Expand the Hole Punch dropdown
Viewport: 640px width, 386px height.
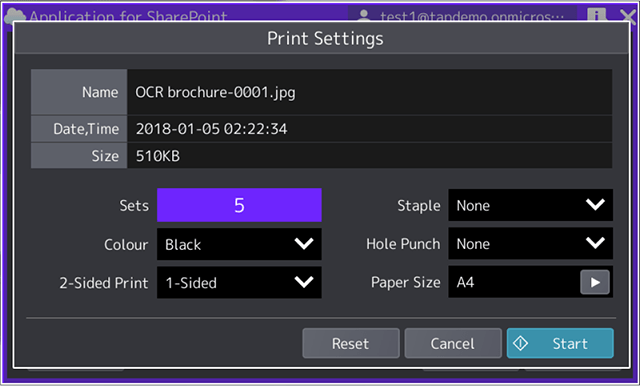coord(531,244)
